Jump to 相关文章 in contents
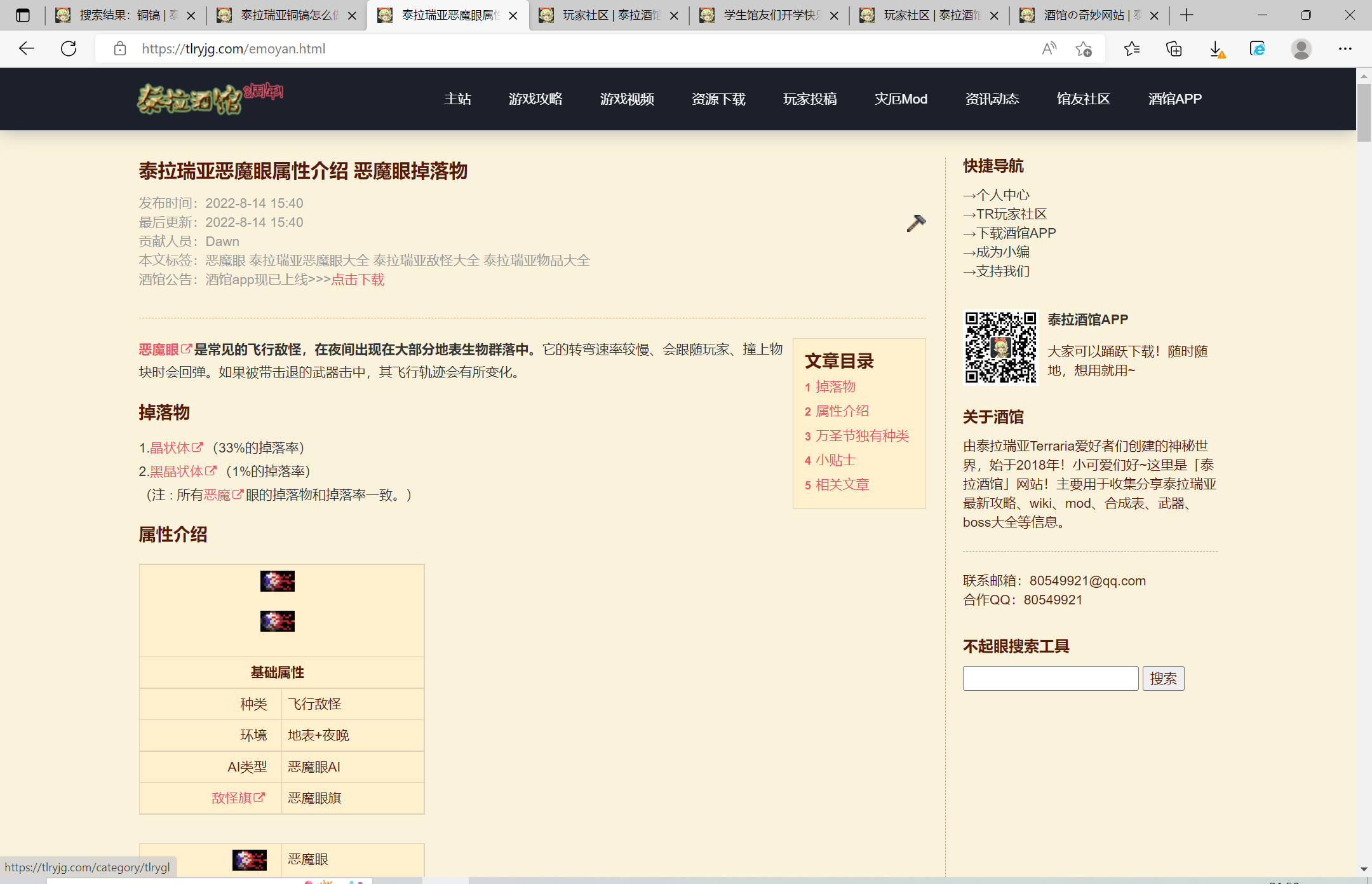The image size is (1372, 884). point(842,484)
